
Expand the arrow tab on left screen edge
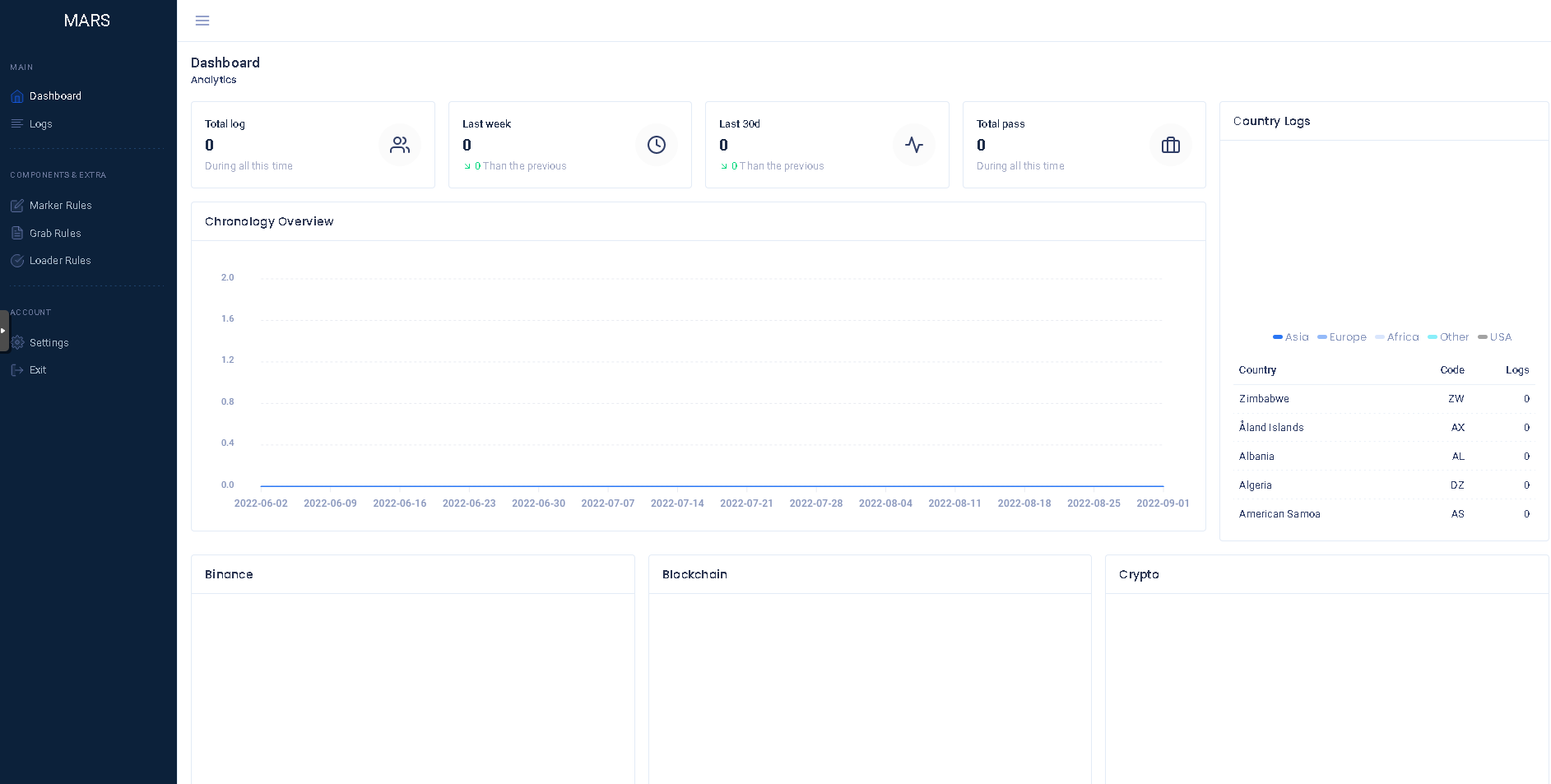[x=4, y=331]
